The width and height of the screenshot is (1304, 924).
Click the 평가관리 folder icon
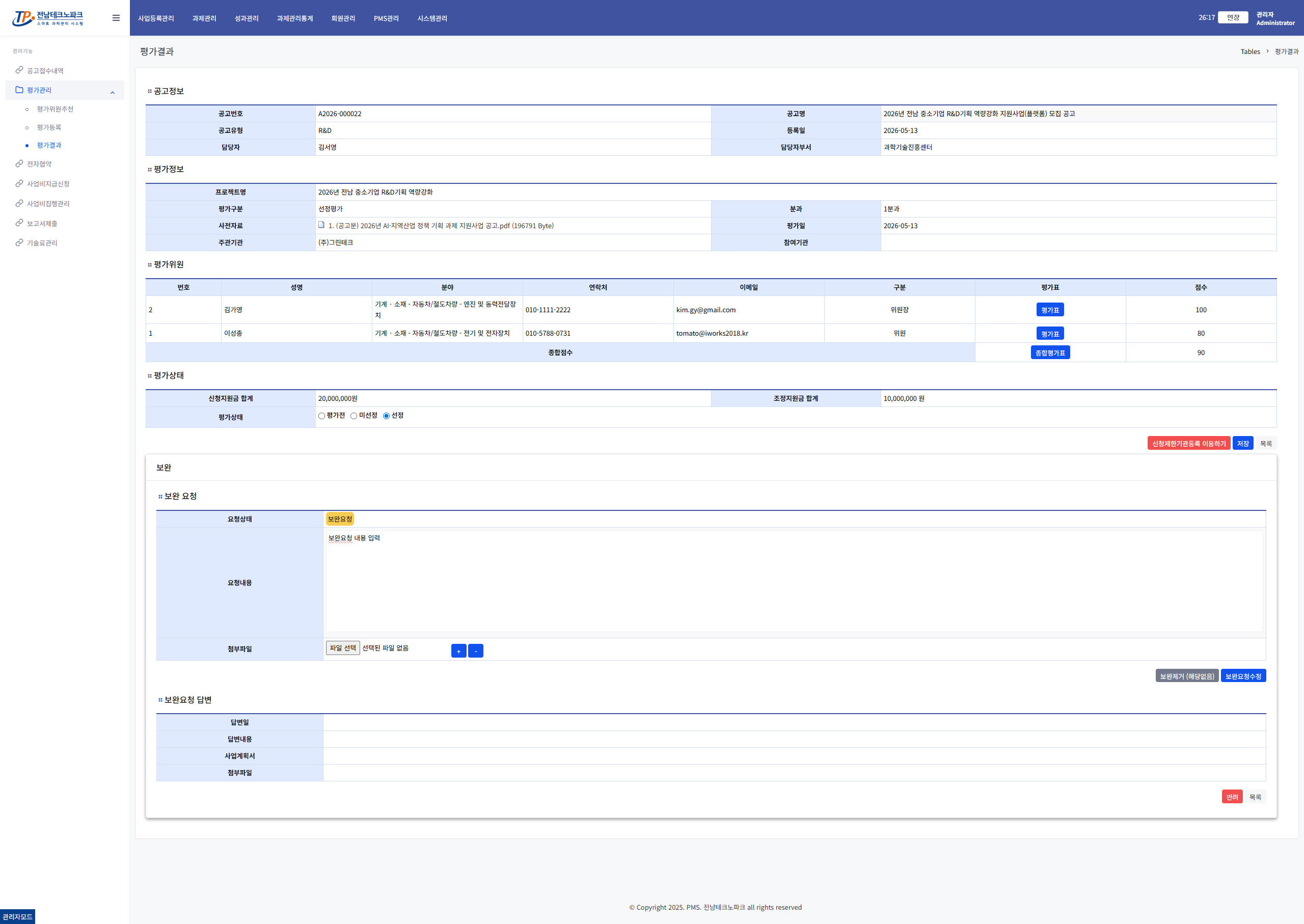click(19, 90)
